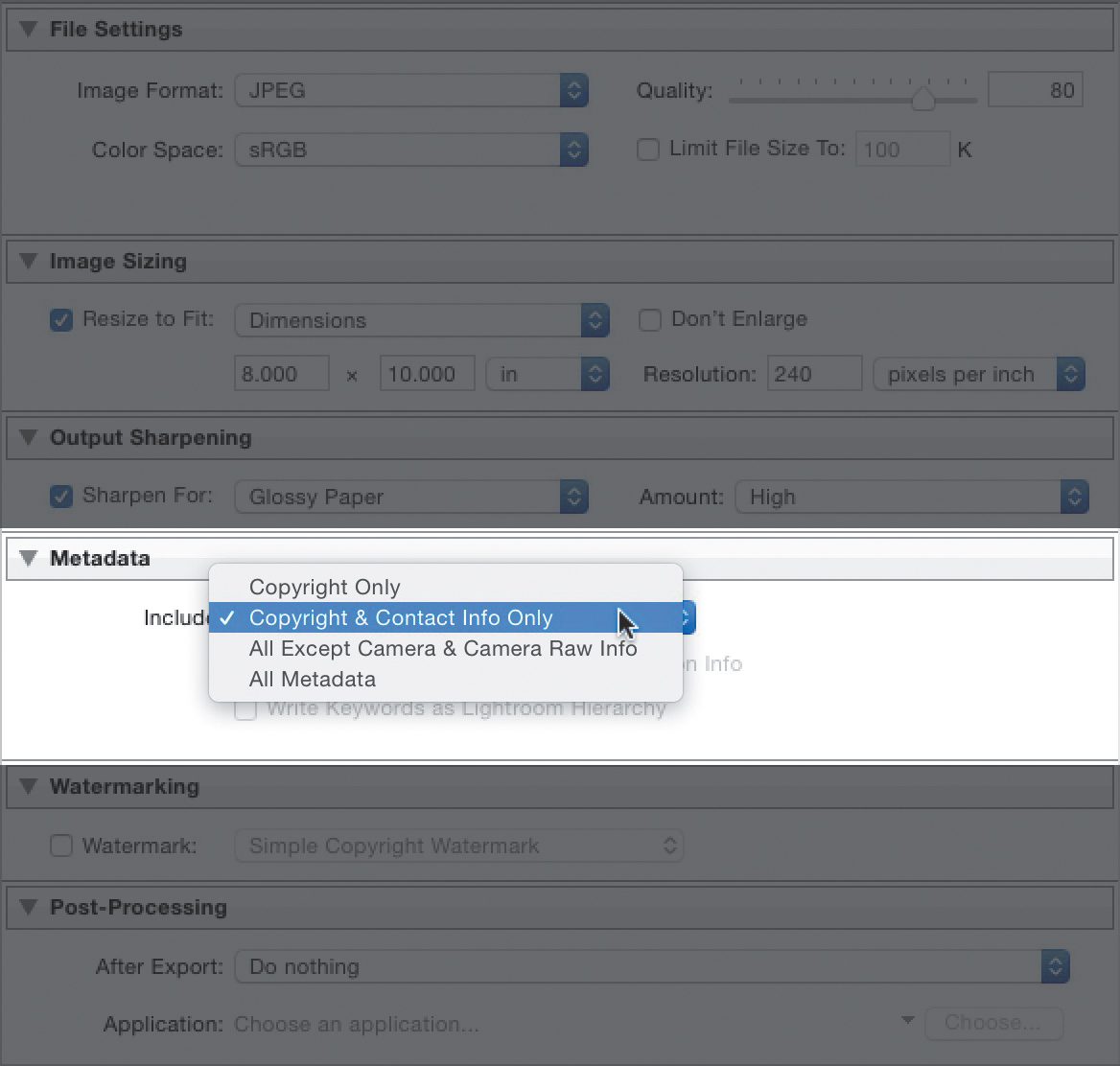The width and height of the screenshot is (1120, 1066).
Task: Enable the Limit File Size To checkbox
Action: coord(649,151)
